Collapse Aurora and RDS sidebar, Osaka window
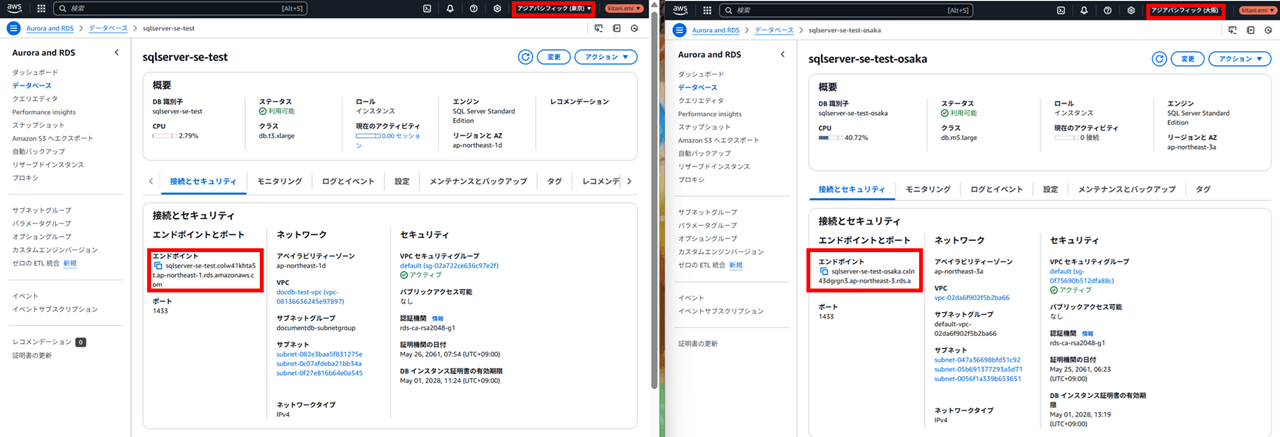Viewport: 1280px width, 437px height. coord(782,53)
